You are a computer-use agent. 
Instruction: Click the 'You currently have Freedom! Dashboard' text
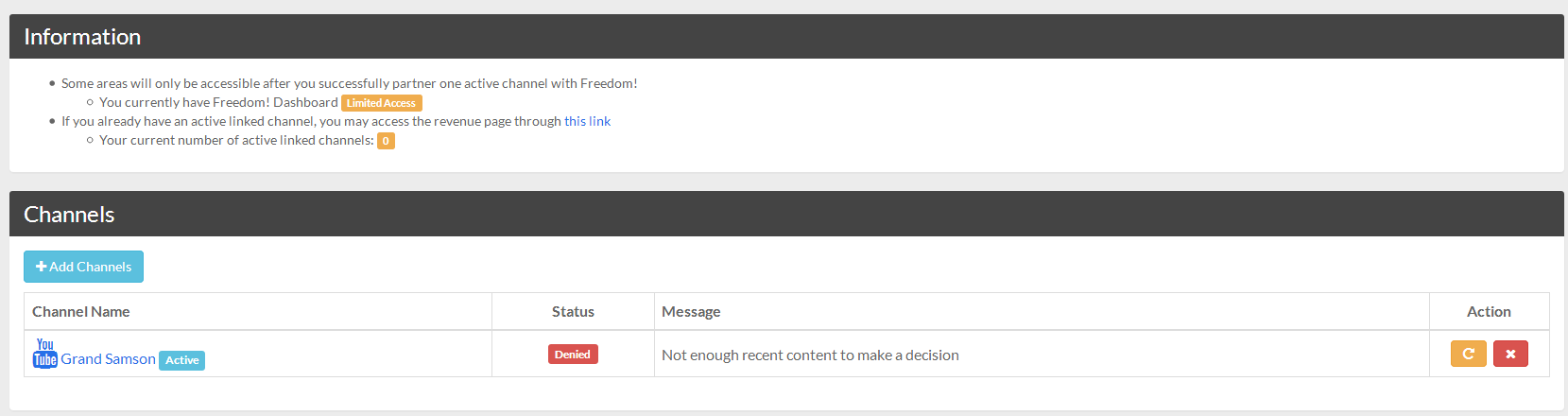pyautogui.click(x=218, y=102)
